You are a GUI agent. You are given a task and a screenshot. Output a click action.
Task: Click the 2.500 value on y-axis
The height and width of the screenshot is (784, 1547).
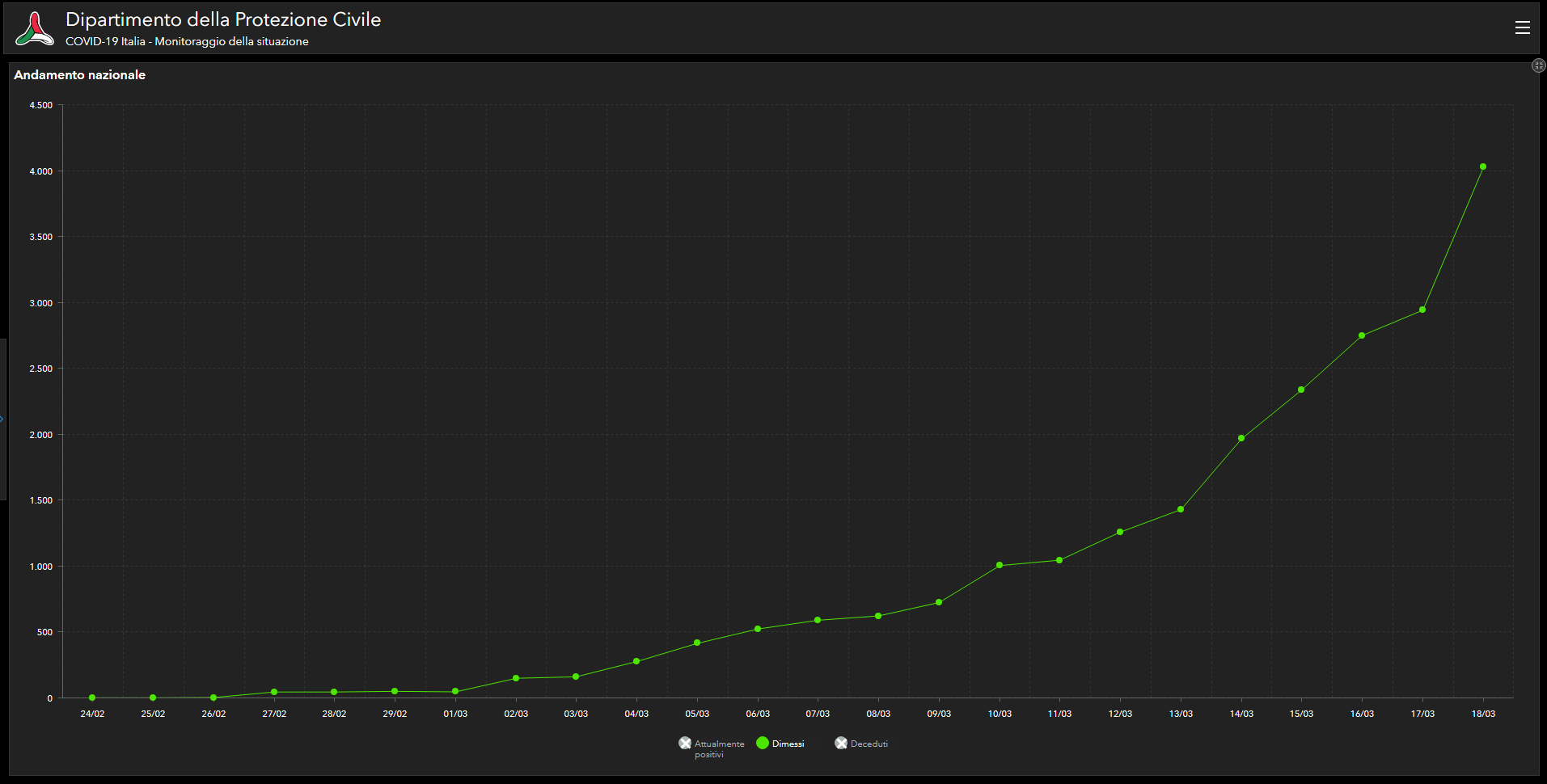[x=41, y=369]
